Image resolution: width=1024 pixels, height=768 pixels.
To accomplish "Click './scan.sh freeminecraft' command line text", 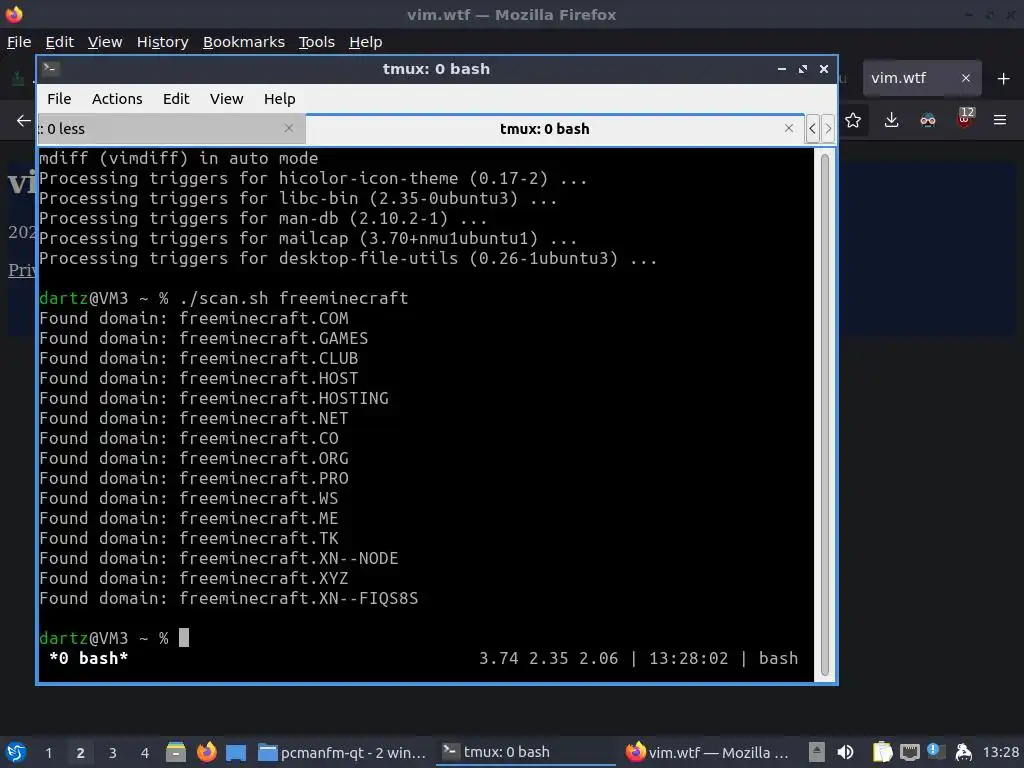I will tap(294, 298).
